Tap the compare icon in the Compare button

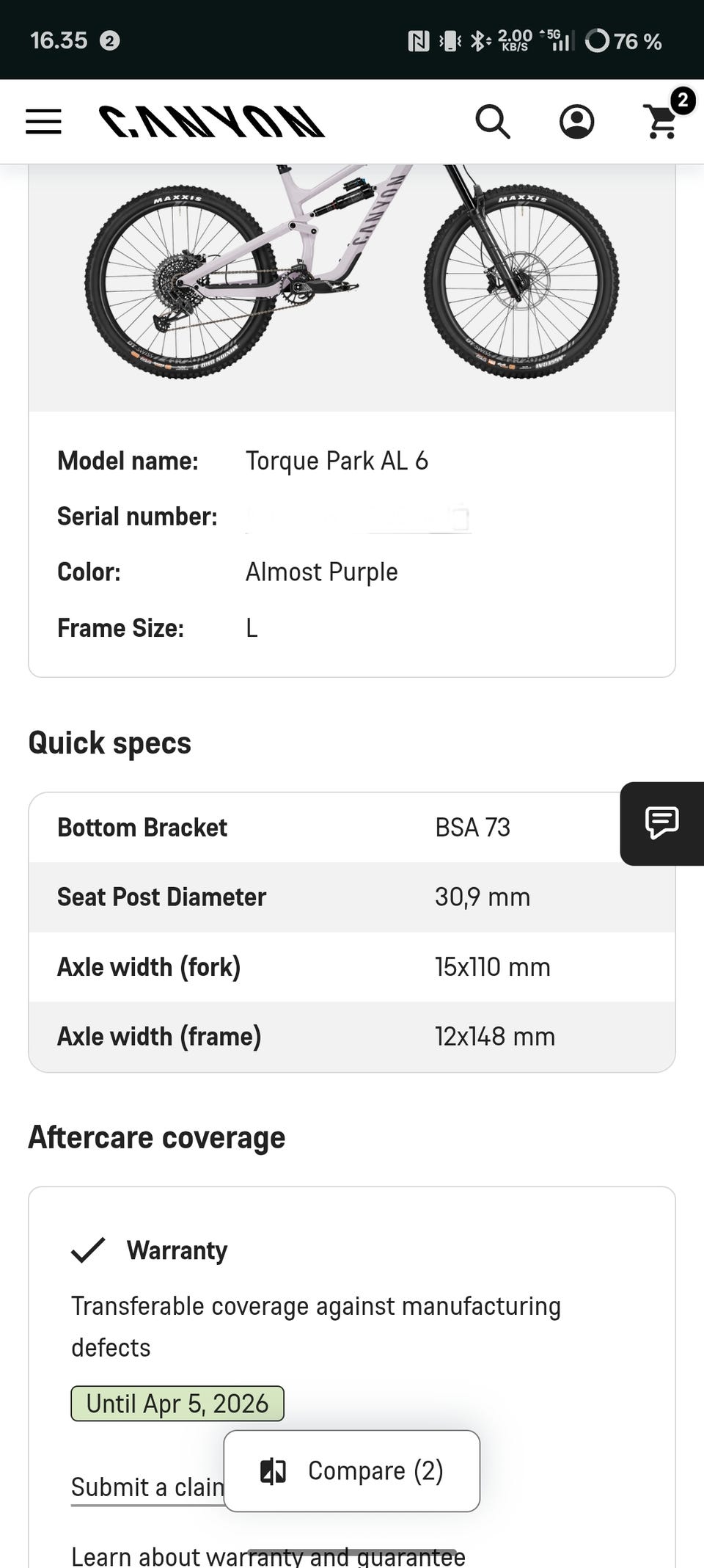274,1471
